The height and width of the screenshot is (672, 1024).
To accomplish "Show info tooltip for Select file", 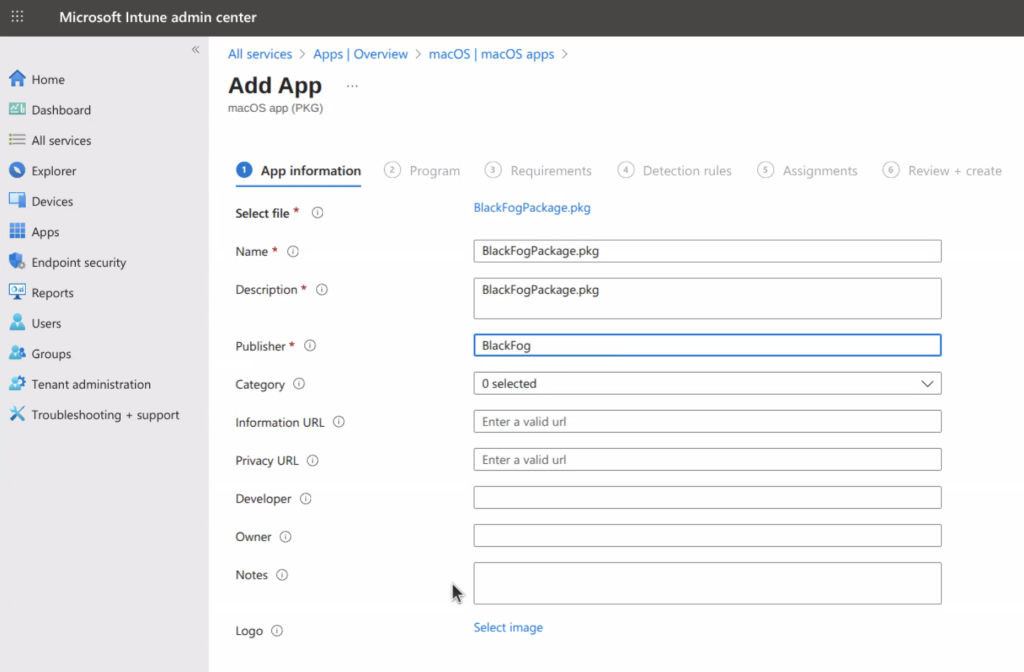I will 317,213.
